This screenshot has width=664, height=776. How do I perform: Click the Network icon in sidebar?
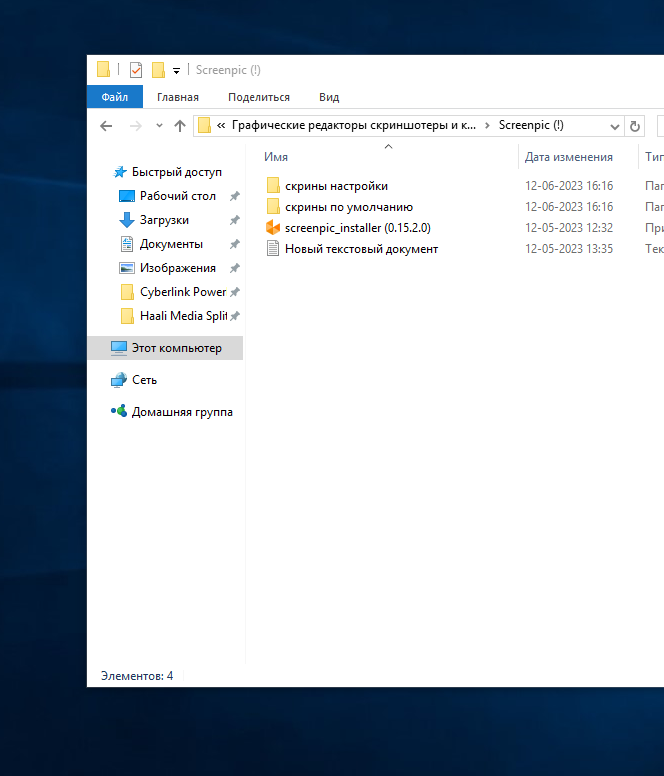(119, 380)
